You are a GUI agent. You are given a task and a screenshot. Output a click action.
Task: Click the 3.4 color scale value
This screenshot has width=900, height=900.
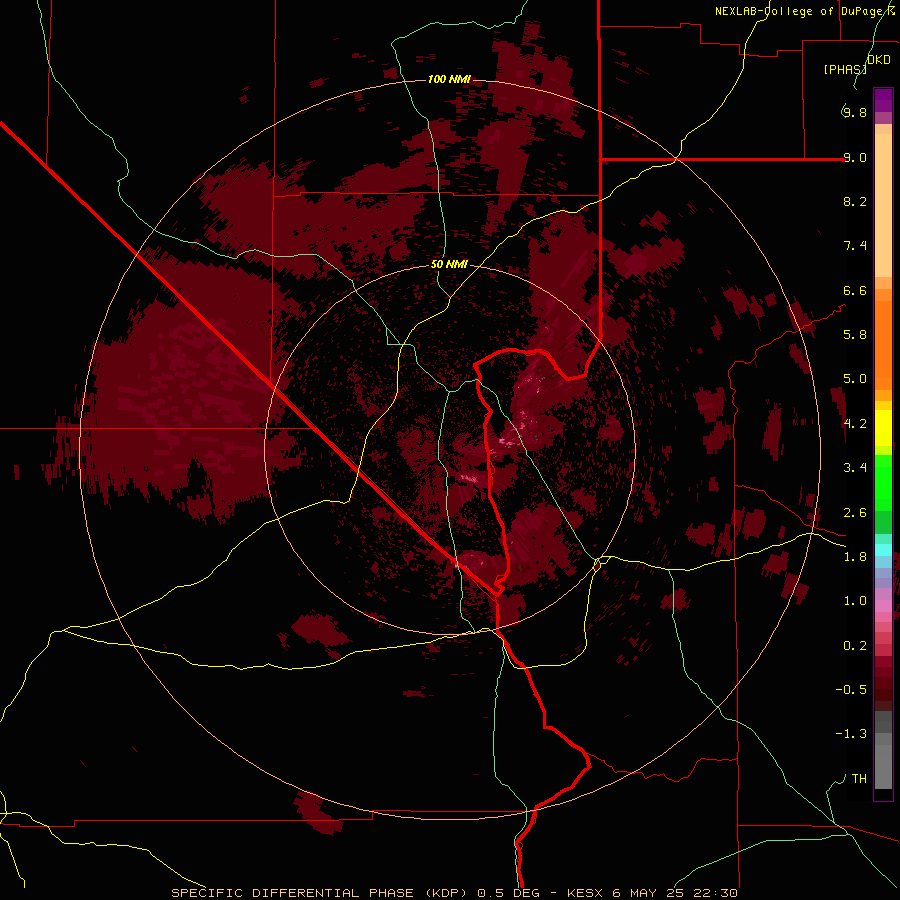tap(855, 468)
